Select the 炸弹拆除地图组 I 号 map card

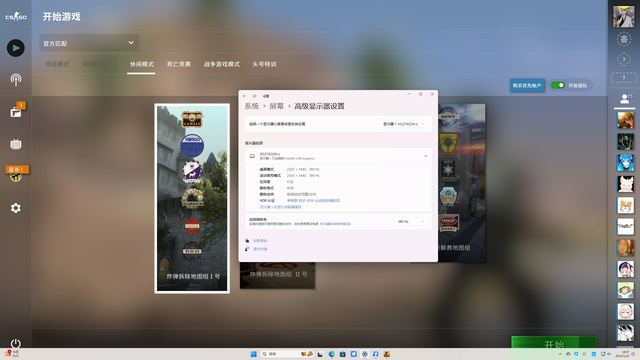(x=192, y=198)
